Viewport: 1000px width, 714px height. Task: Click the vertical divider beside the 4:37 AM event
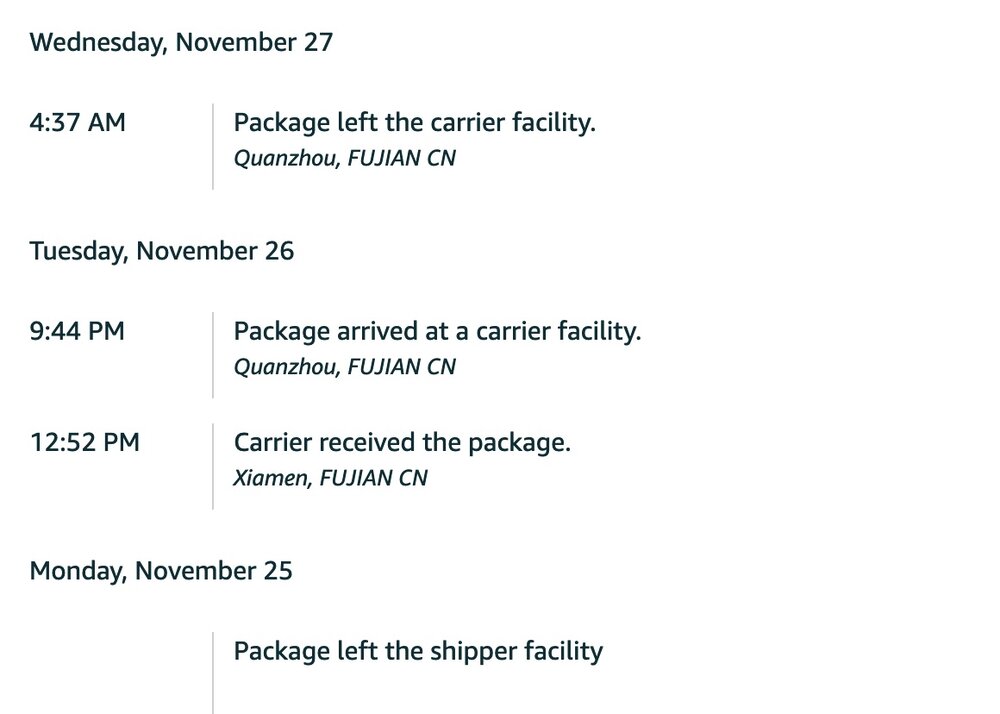[x=213, y=145]
